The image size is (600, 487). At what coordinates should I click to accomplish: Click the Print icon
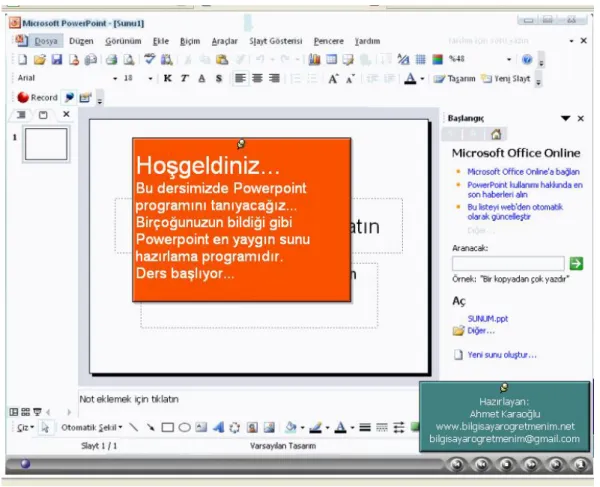(x=112, y=59)
